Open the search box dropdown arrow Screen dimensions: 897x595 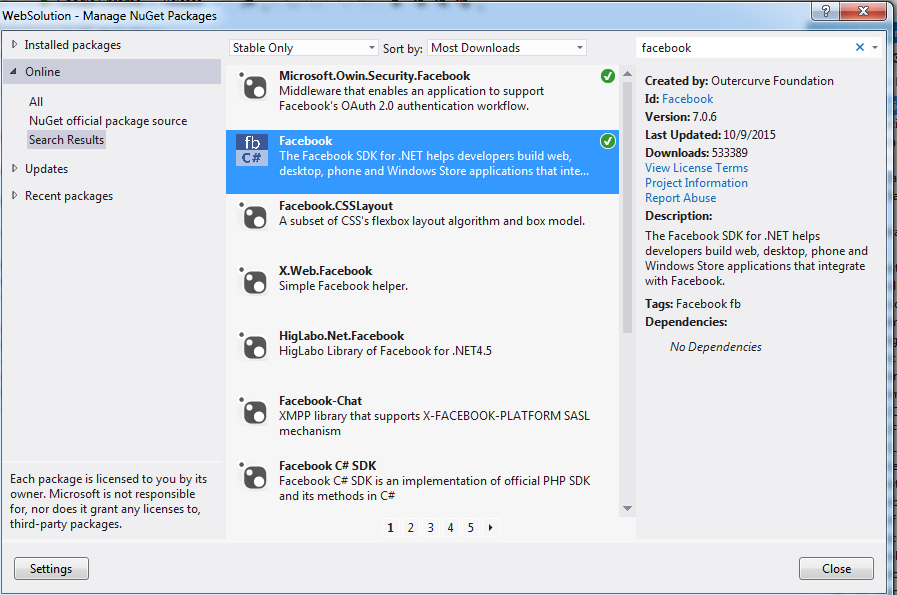pos(875,48)
